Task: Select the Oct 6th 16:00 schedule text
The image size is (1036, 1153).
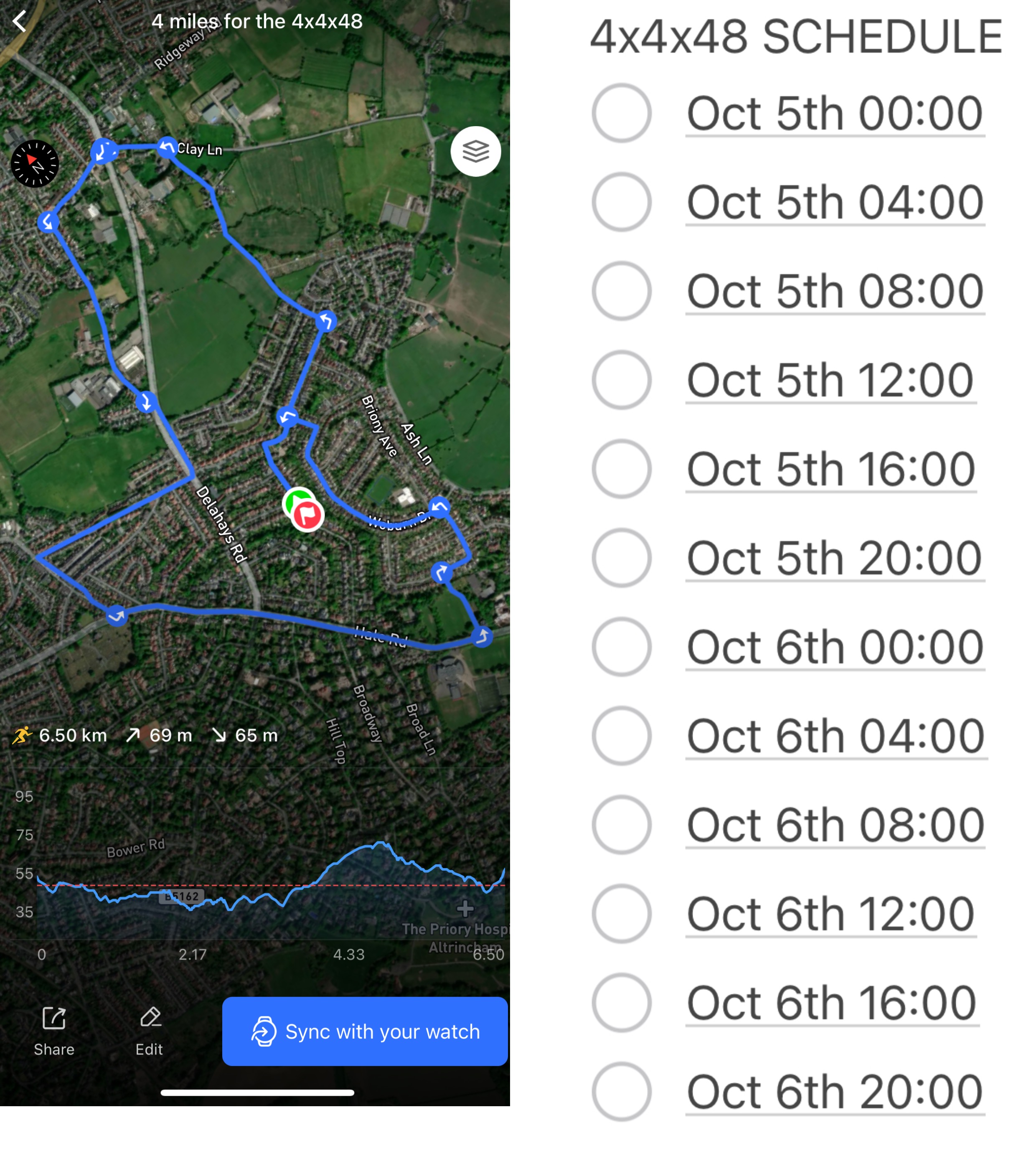Action: pos(831,1002)
